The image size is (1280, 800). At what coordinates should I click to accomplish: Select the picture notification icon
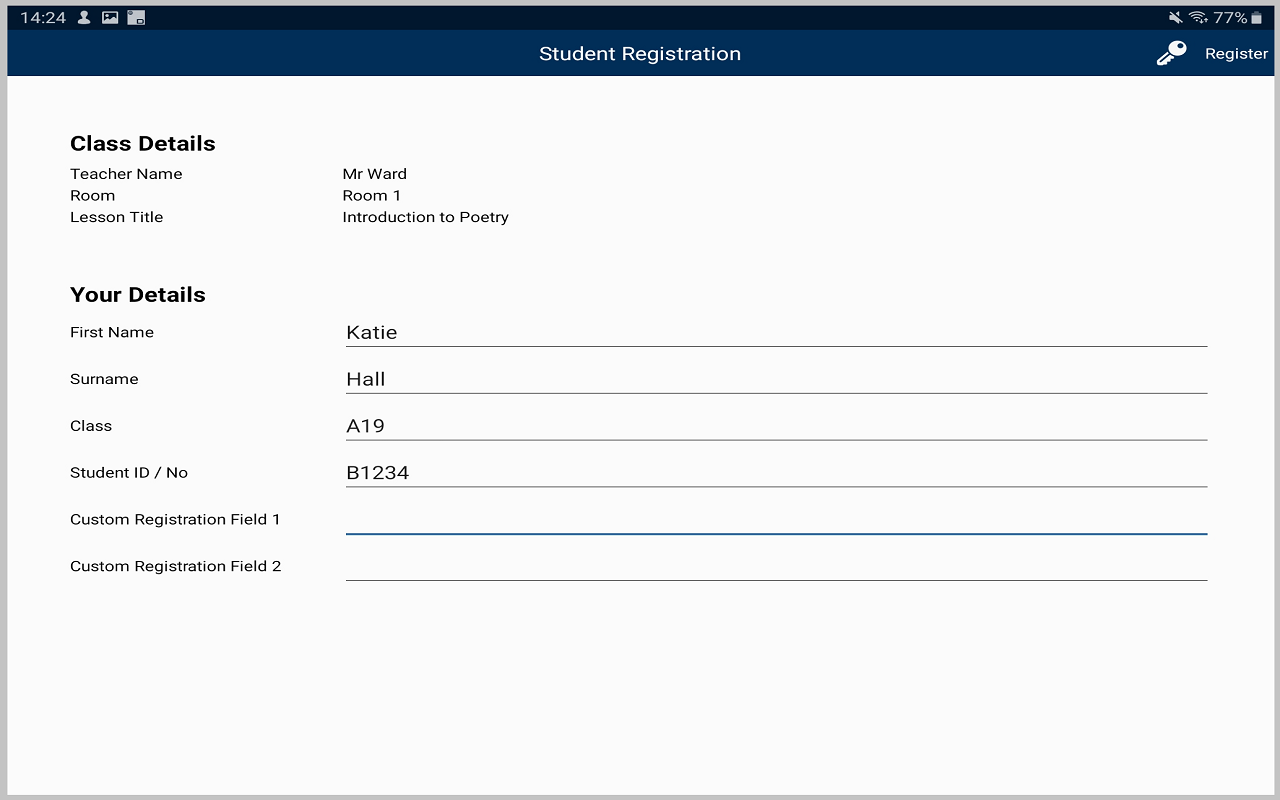[x=109, y=16]
